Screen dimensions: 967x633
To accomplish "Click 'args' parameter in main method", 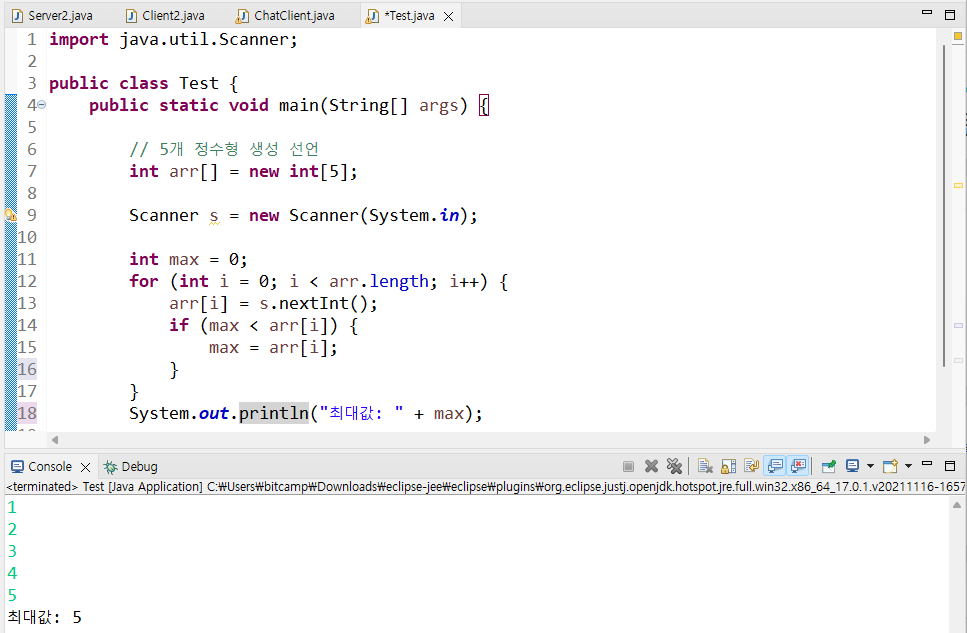I will pos(438,106).
